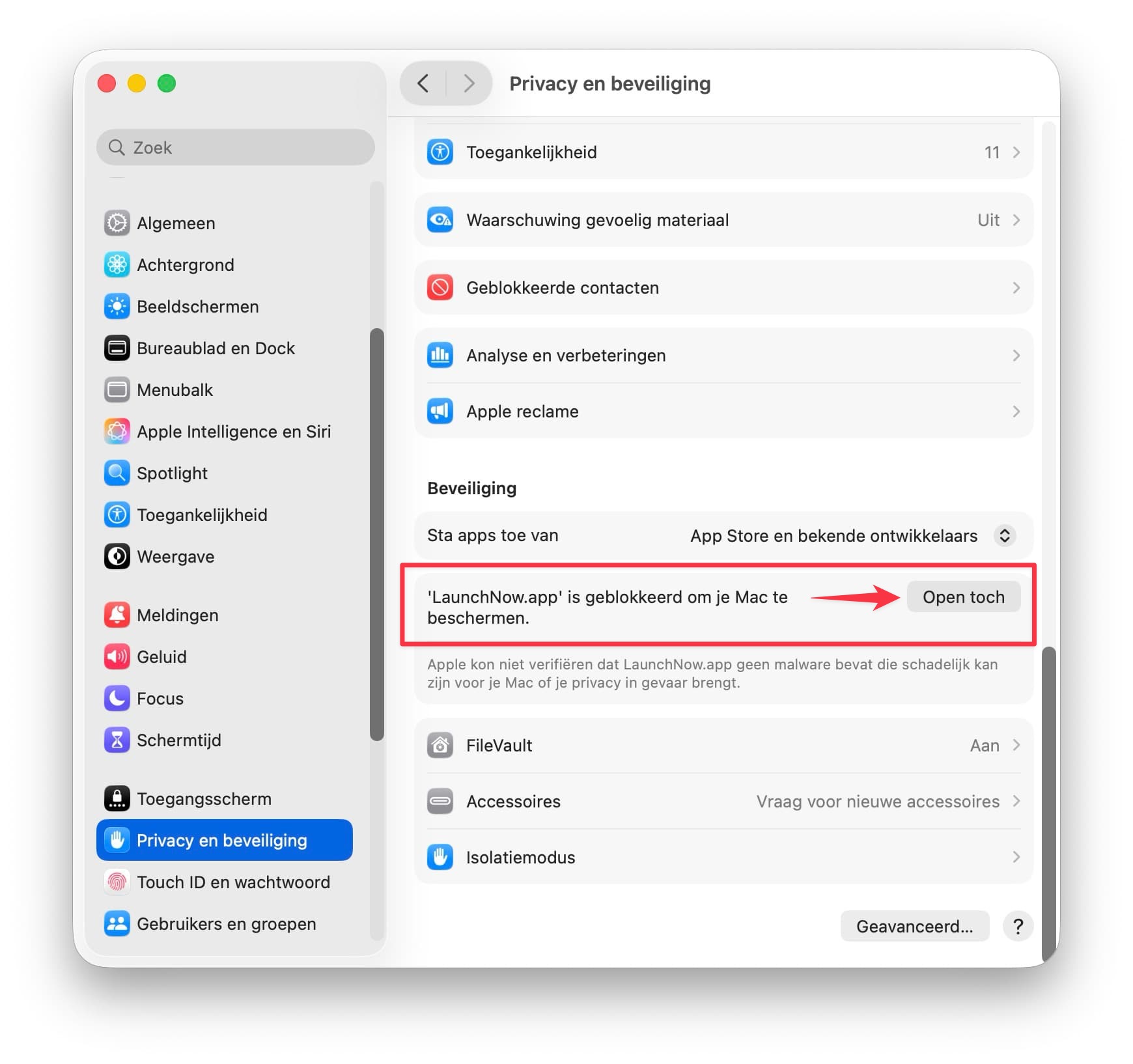Select the Geblokkeerde contacten icon
Viewport: 1133px width, 1064px height.
pyautogui.click(x=440, y=288)
